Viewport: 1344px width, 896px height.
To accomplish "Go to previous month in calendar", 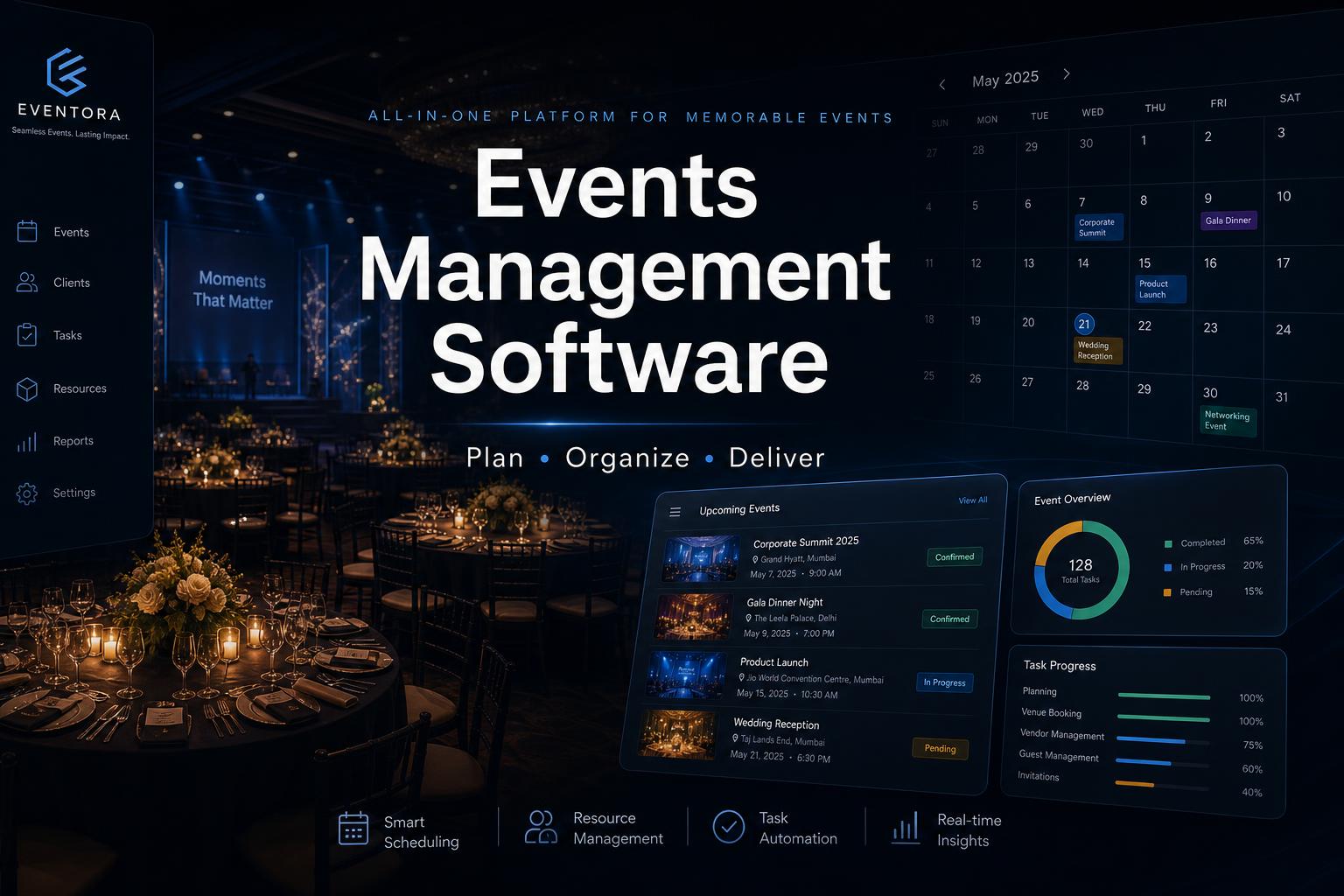I will click(x=942, y=85).
